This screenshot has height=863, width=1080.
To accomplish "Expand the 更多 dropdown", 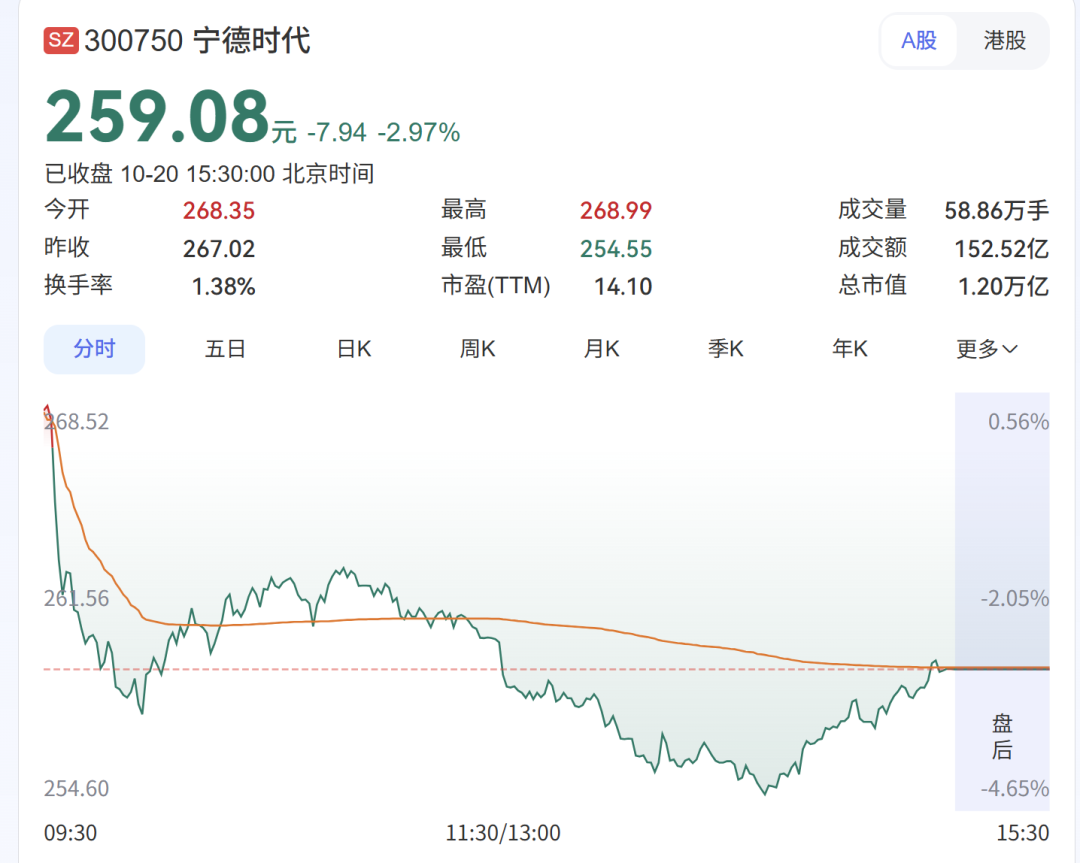I will [986, 349].
